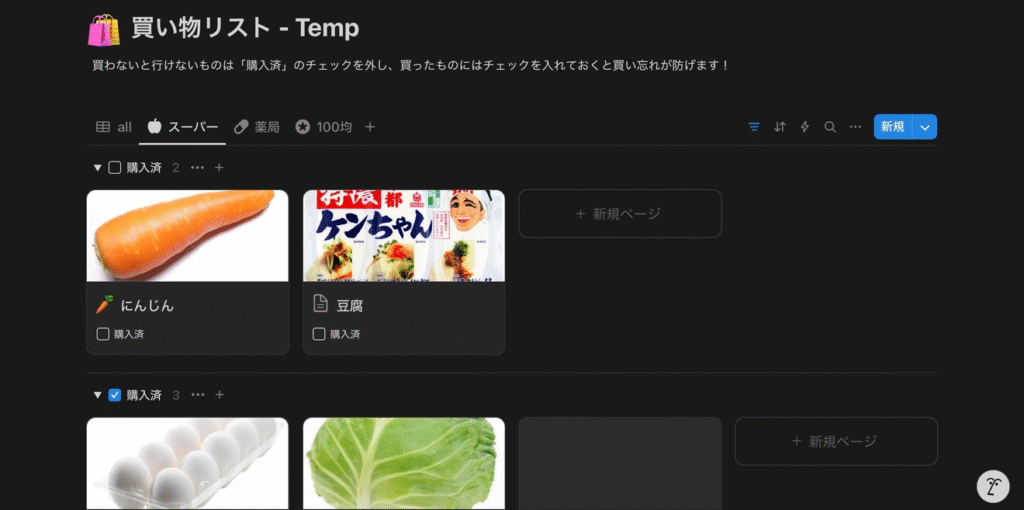Open the view options three-dot menu
This screenshot has width=1024, height=510.
click(x=856, y=127)
